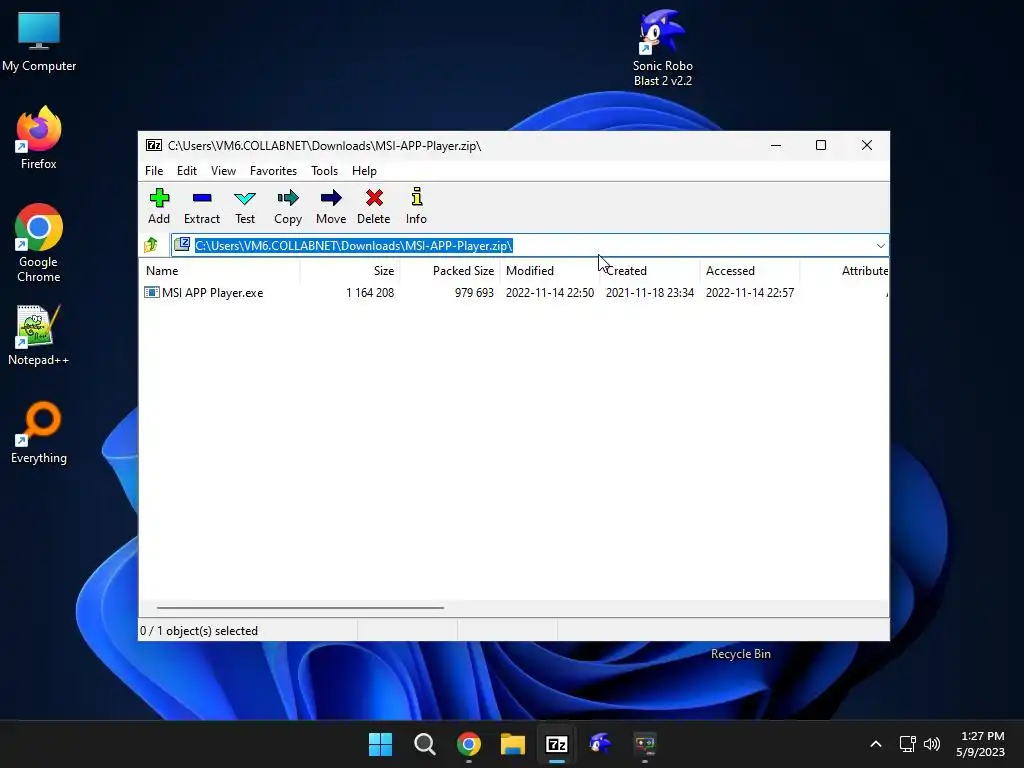Image resolution: width=1024 pixels, height=768 pixels.
Task: Sort by Size column header
Action: click(x=350, y=270)
